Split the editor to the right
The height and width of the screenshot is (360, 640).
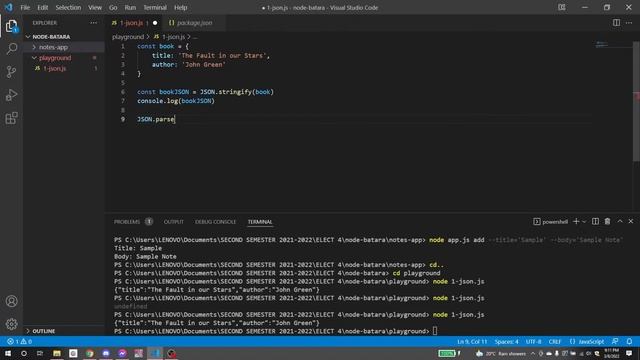click(x=616, y=23)
